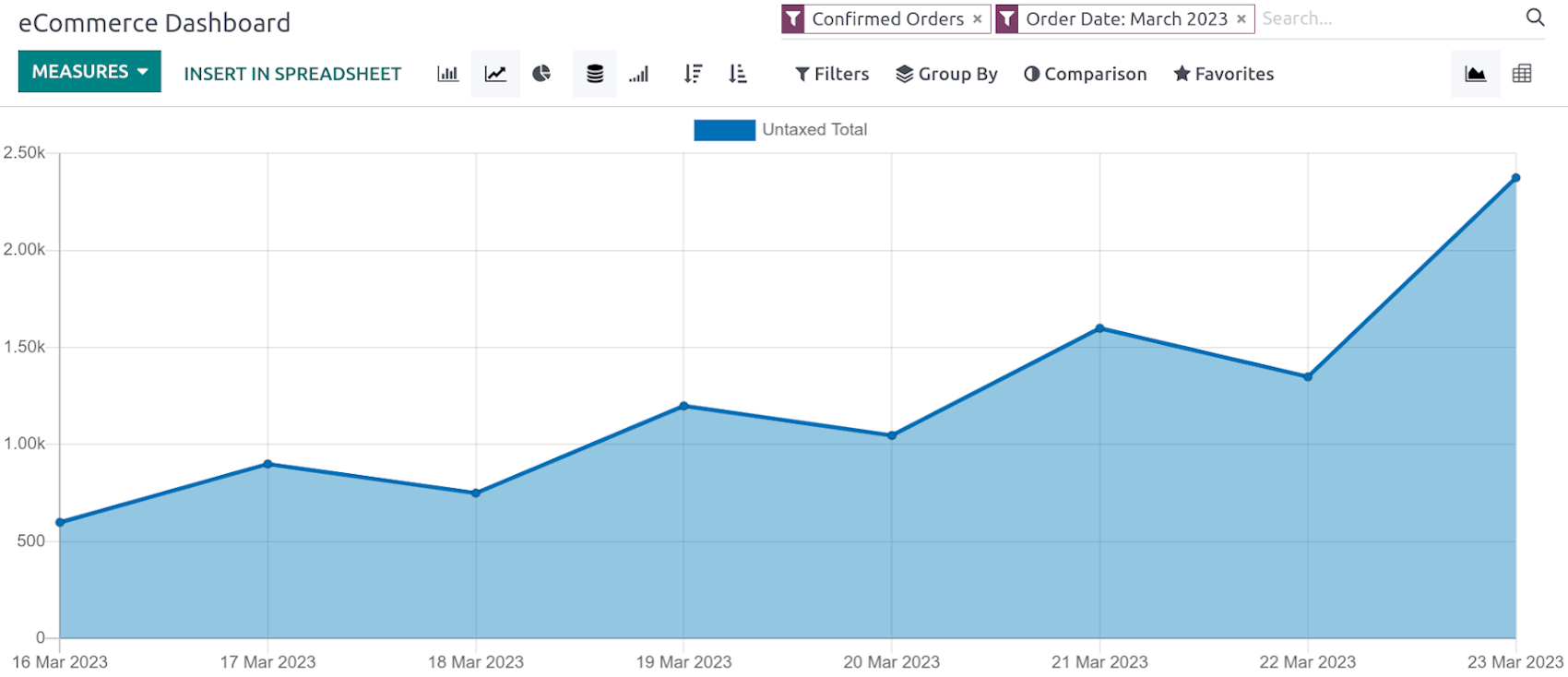Image resolution: width=1568 pixels, height=677 pixels.
Task: Expand the Filters menu
Action: (832, 74)
